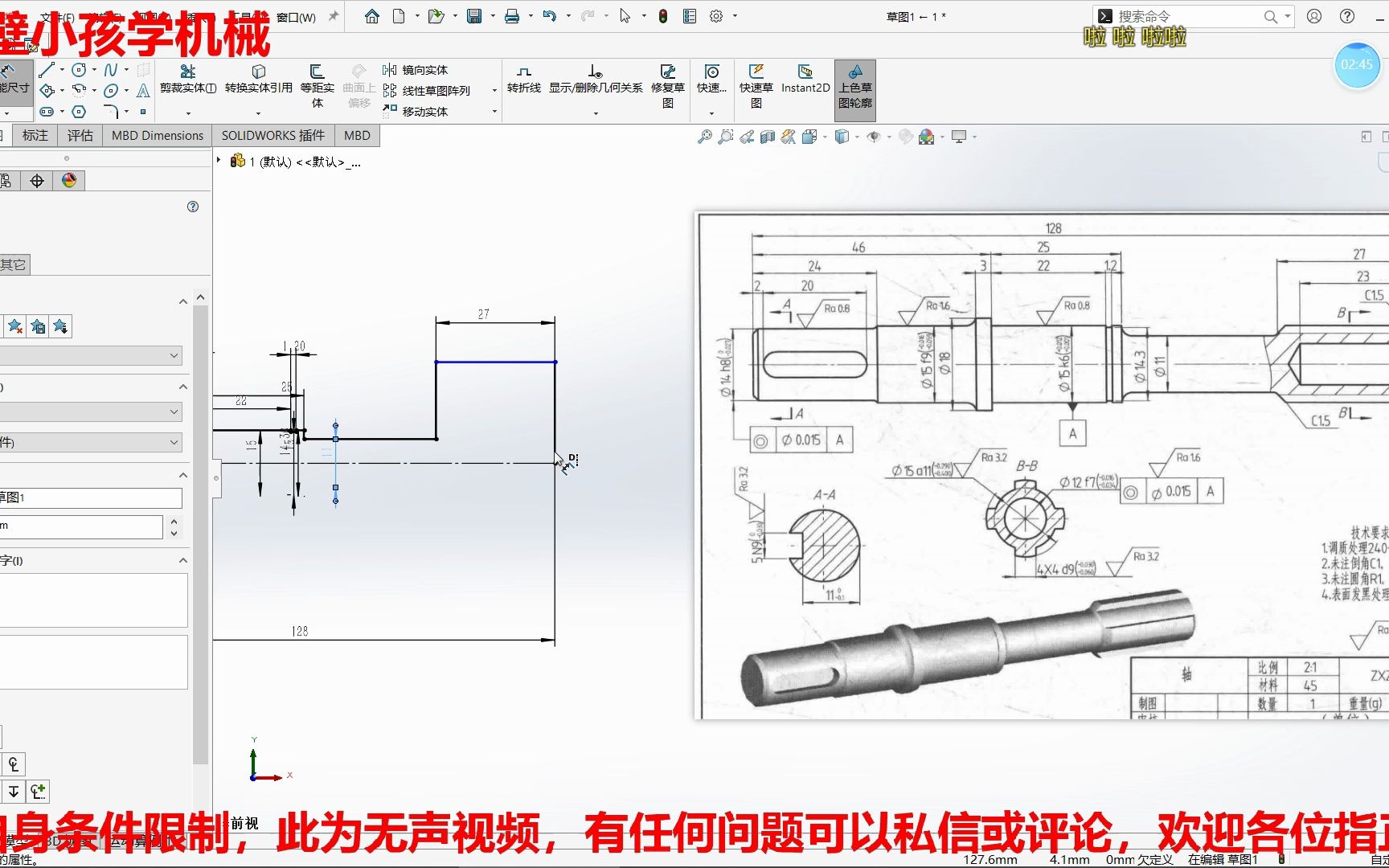This screenshot has width=1389, height=868.
Task: Select the Sketch Fillet tool
Action: tap(111, 112)
